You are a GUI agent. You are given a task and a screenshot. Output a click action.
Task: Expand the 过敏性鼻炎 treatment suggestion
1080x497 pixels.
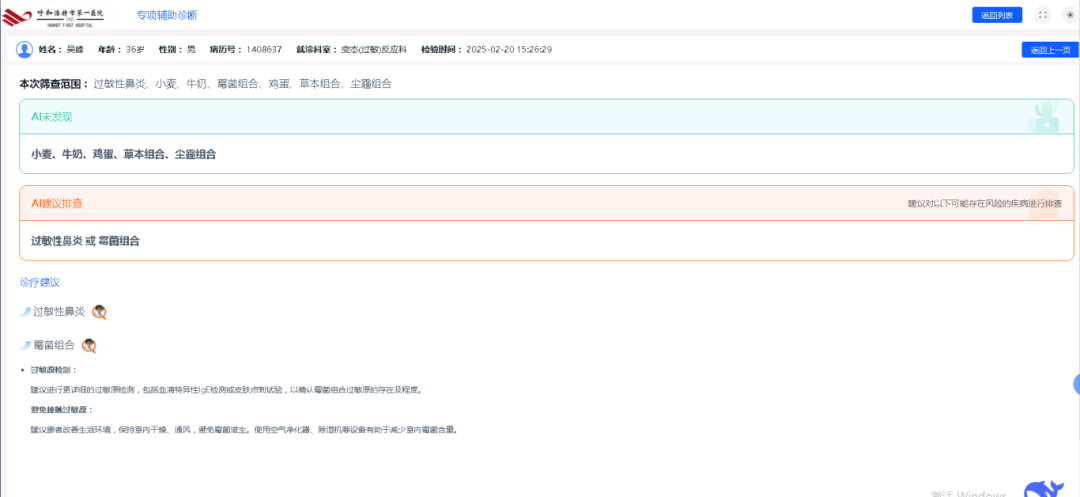(x=59, y=312)
